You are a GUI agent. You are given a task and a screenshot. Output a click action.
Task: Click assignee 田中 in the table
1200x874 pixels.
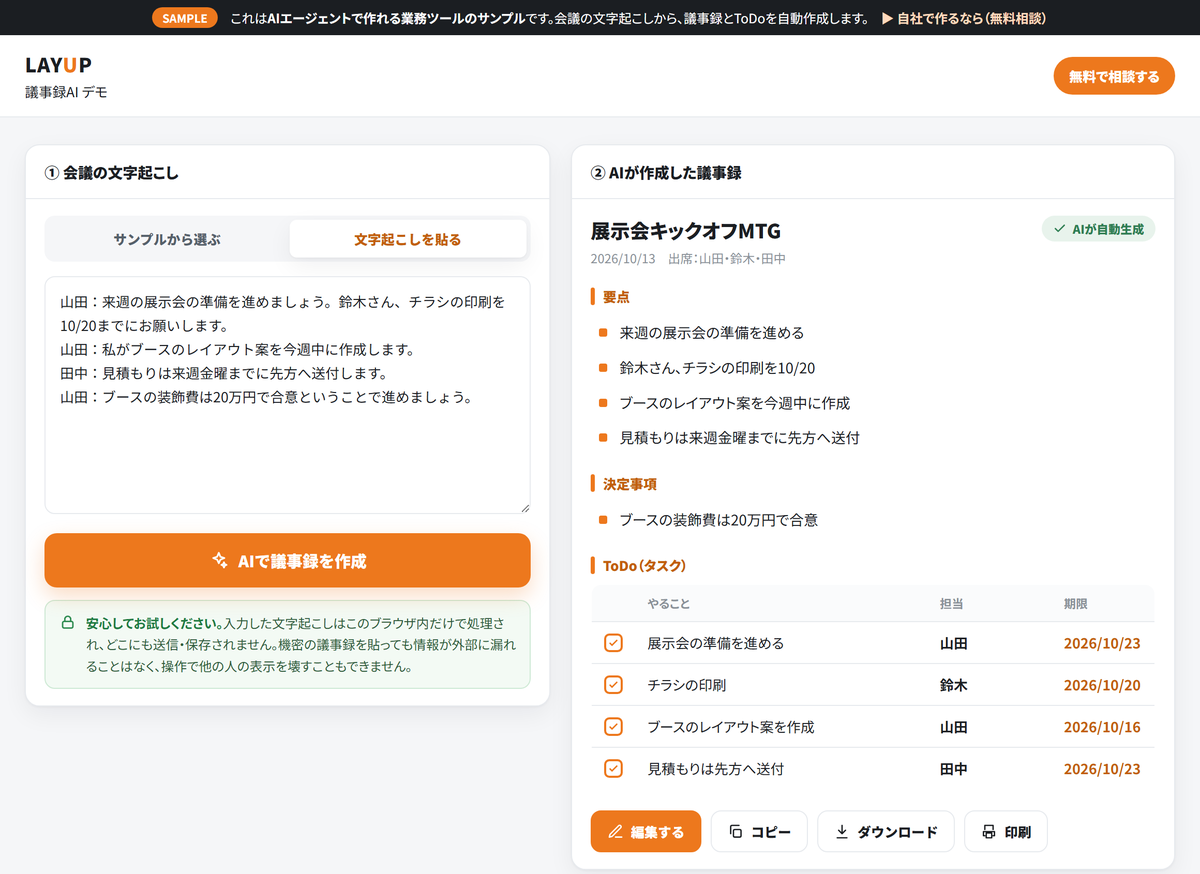954,770
